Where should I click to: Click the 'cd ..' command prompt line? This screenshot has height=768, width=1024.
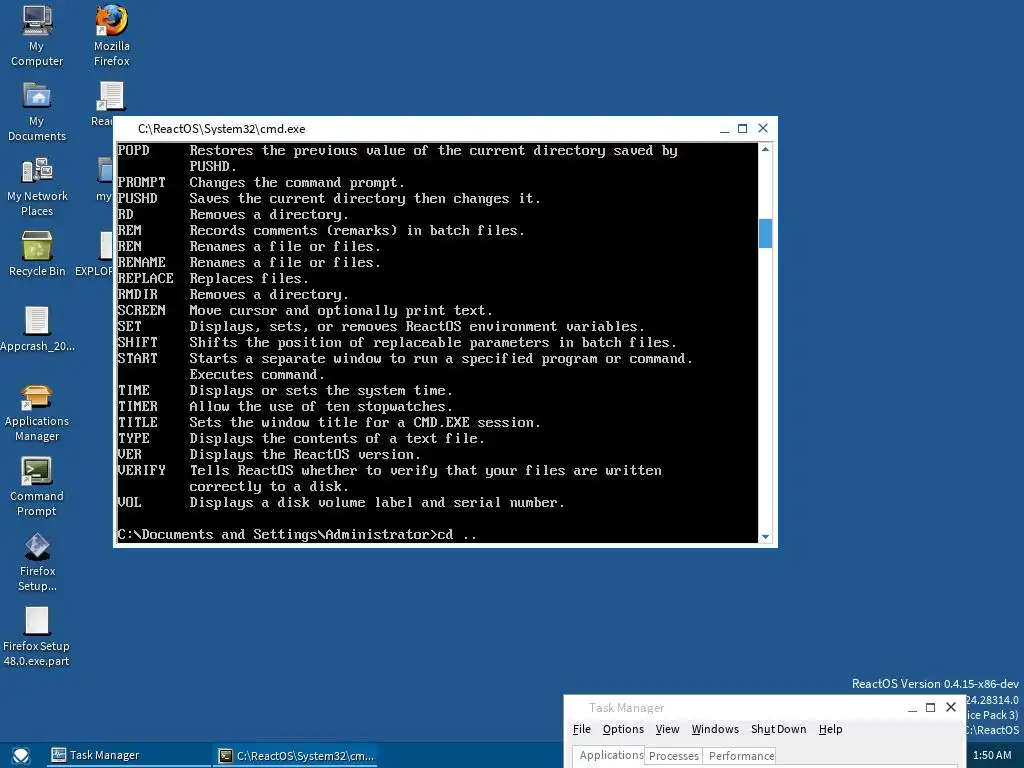click(297, 535)
